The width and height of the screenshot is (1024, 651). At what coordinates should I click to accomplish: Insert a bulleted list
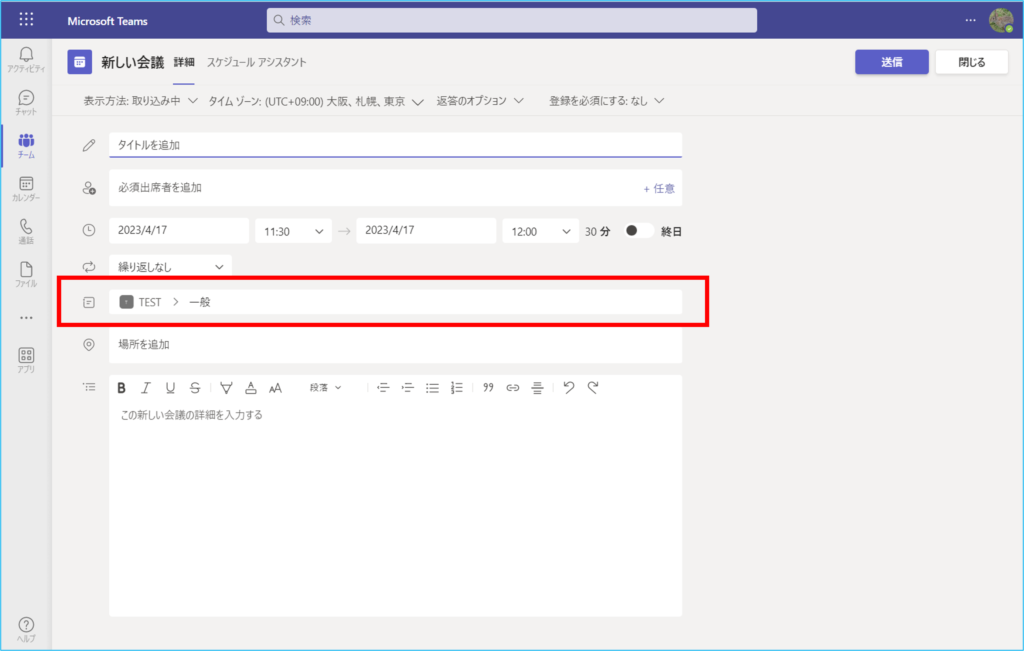click(x=432, y=388)
